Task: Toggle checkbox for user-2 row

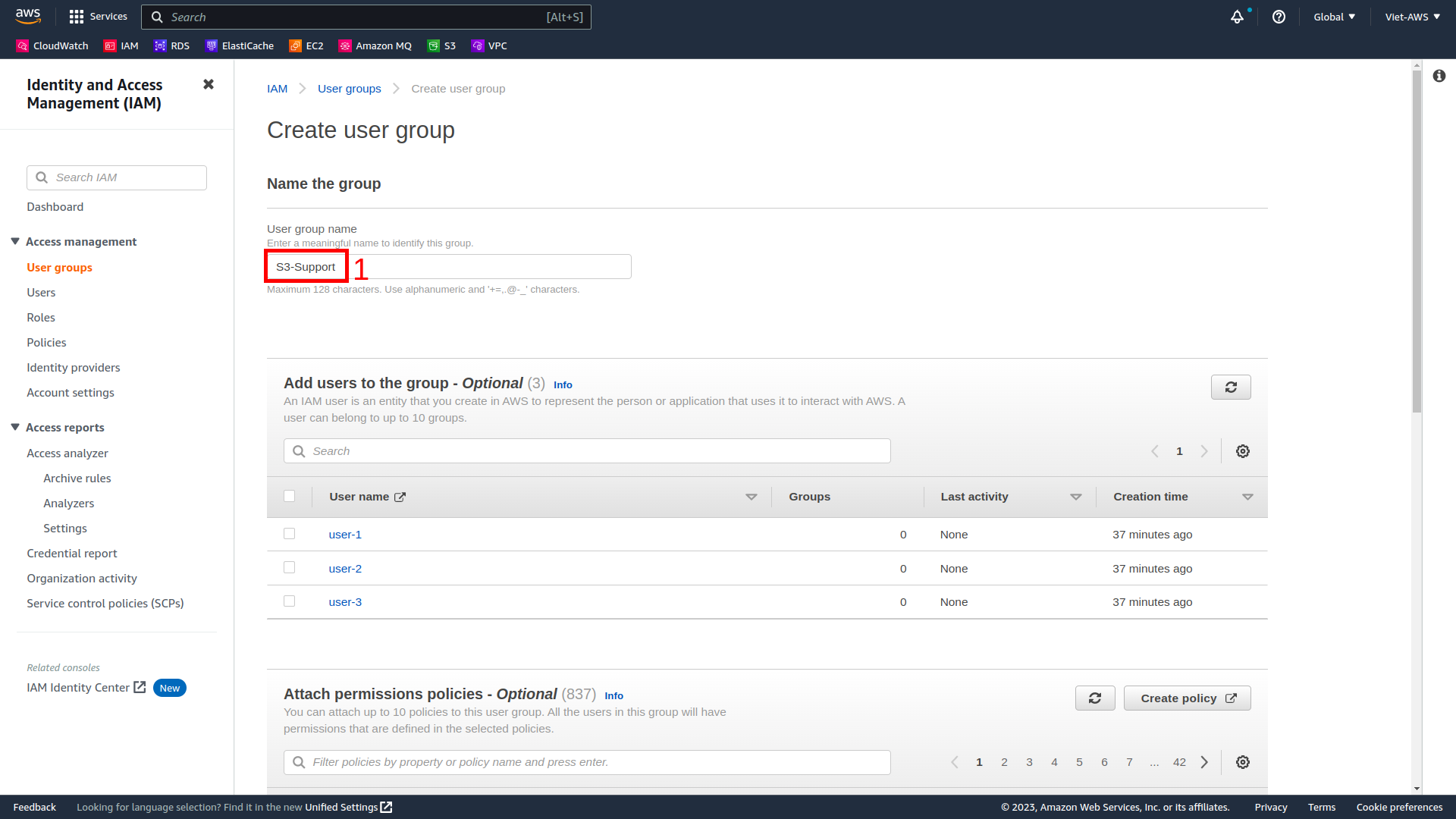Action: [x=290, y=567]
